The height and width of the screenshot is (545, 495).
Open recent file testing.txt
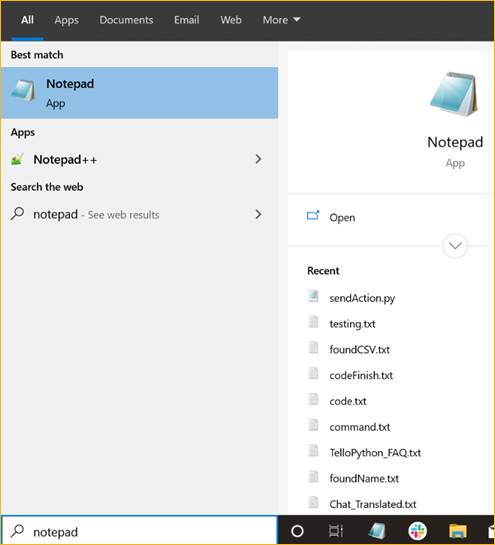tap(352, 324)
